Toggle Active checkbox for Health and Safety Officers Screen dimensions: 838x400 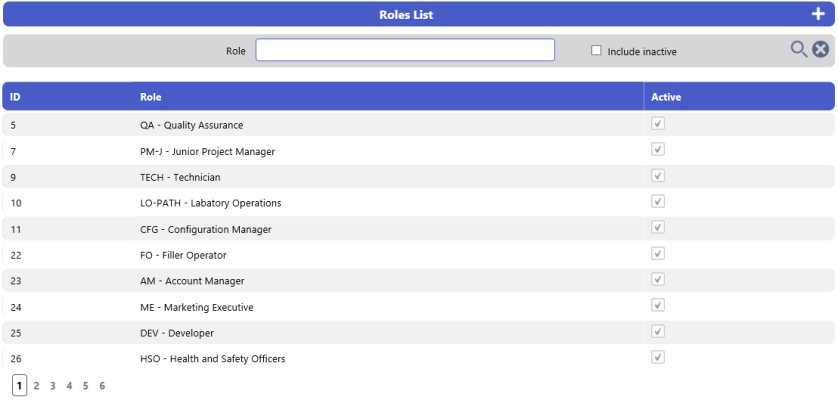(x=658, y=357)
